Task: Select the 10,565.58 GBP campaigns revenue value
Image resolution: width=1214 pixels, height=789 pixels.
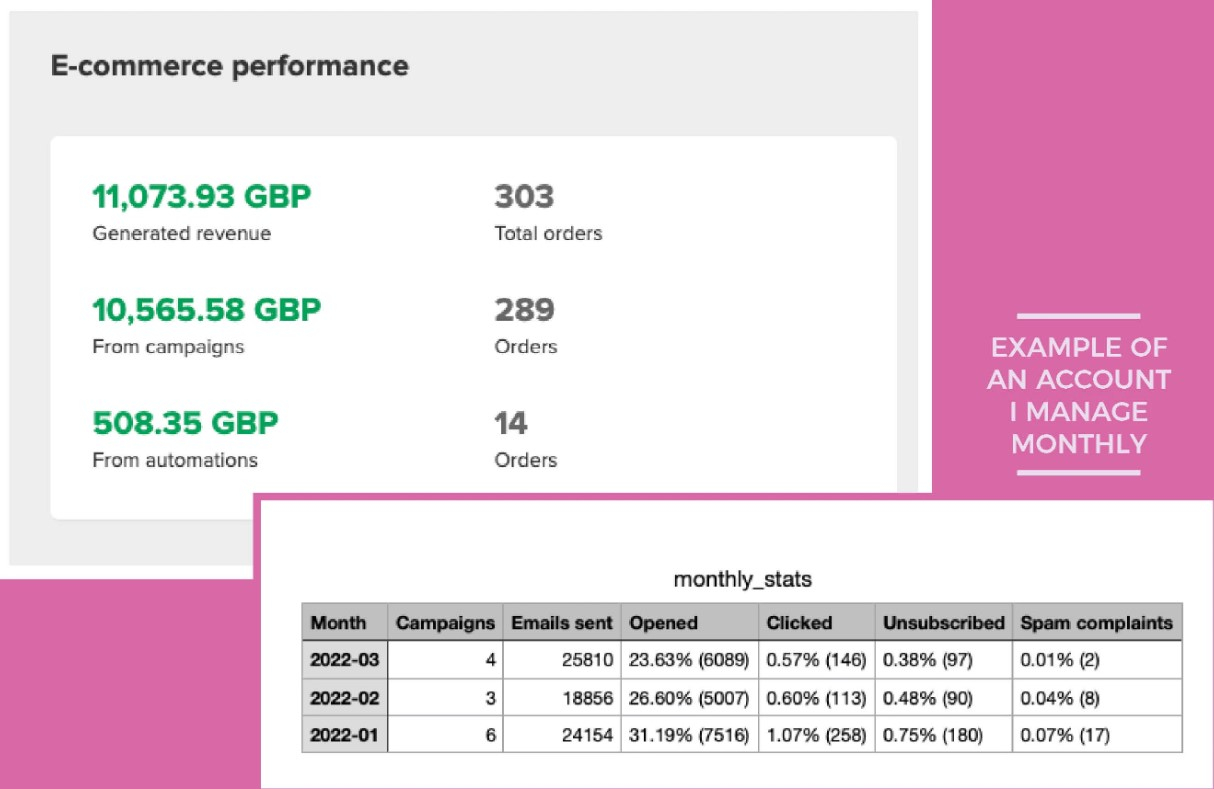Action: pyautogui.click(x=206, y=310)
